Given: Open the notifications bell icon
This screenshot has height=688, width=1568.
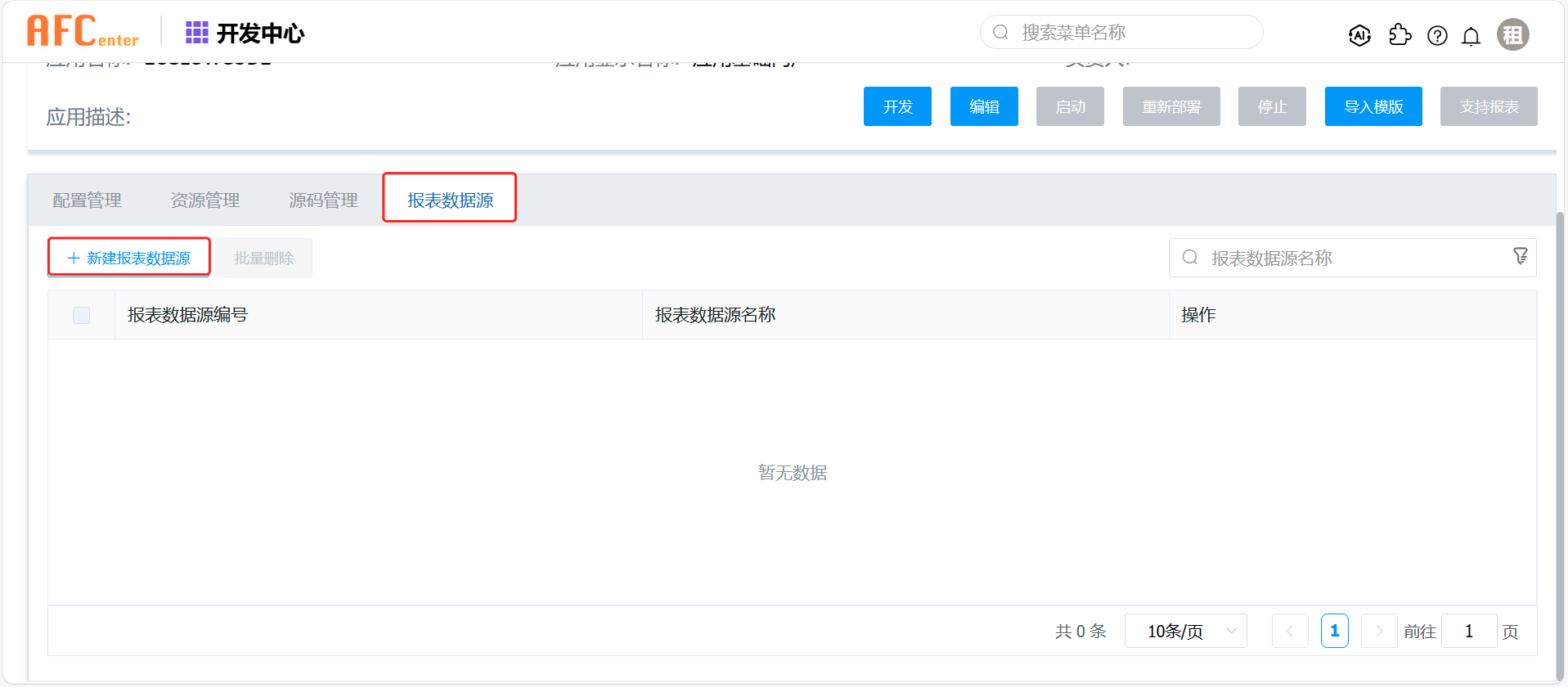Looking at the screenshot, I should (1471, 36).
